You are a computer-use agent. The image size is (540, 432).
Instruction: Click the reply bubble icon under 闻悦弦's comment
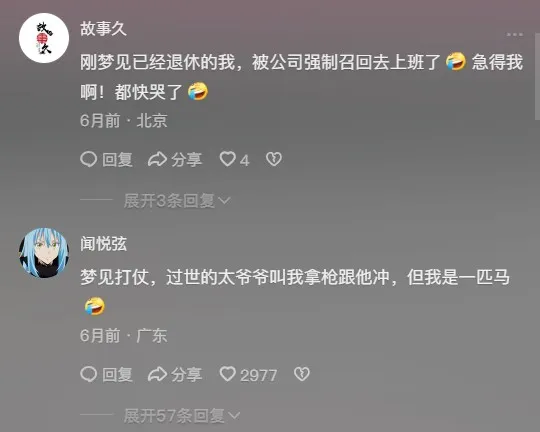coord(89,374)
